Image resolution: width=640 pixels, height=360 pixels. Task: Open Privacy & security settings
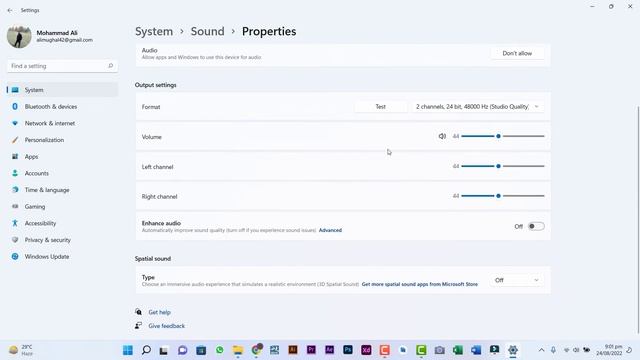pos(62,240)
